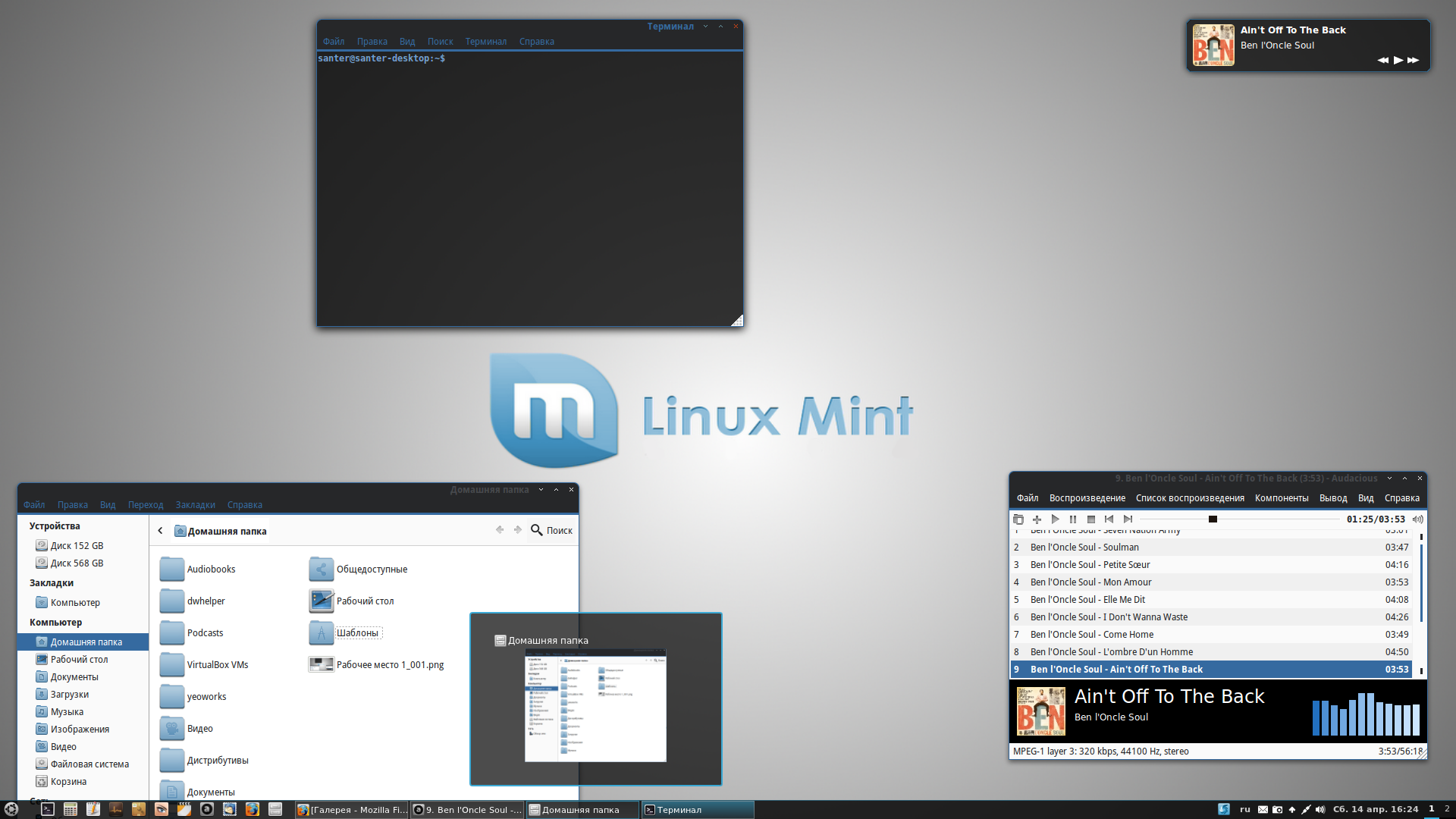Switch to Галерея - Mozilla Firefox taskbar button

pyautogui.click(x=352, y=810)
